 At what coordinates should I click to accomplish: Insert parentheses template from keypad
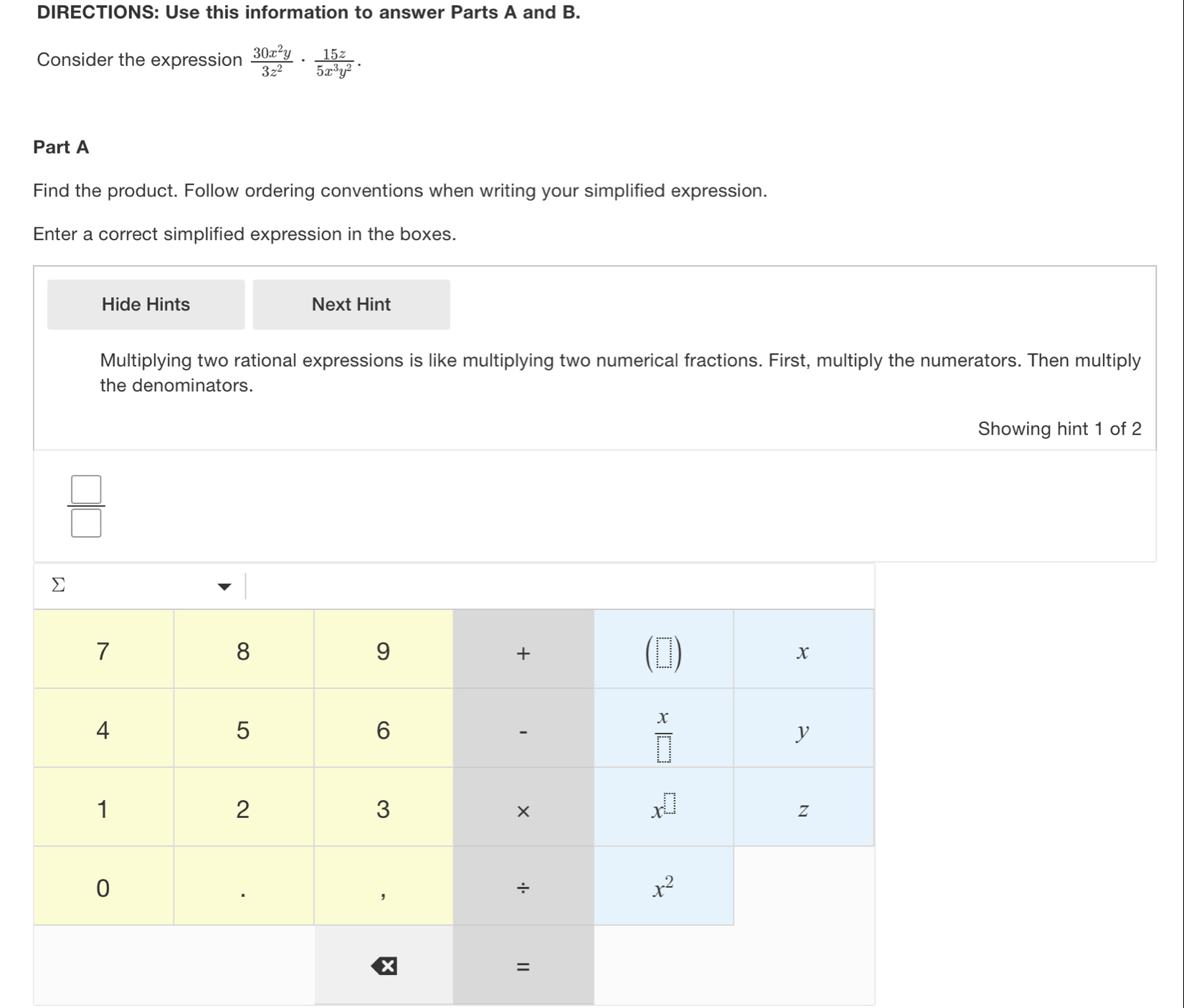pyautogui.click(x=663, y=652)
